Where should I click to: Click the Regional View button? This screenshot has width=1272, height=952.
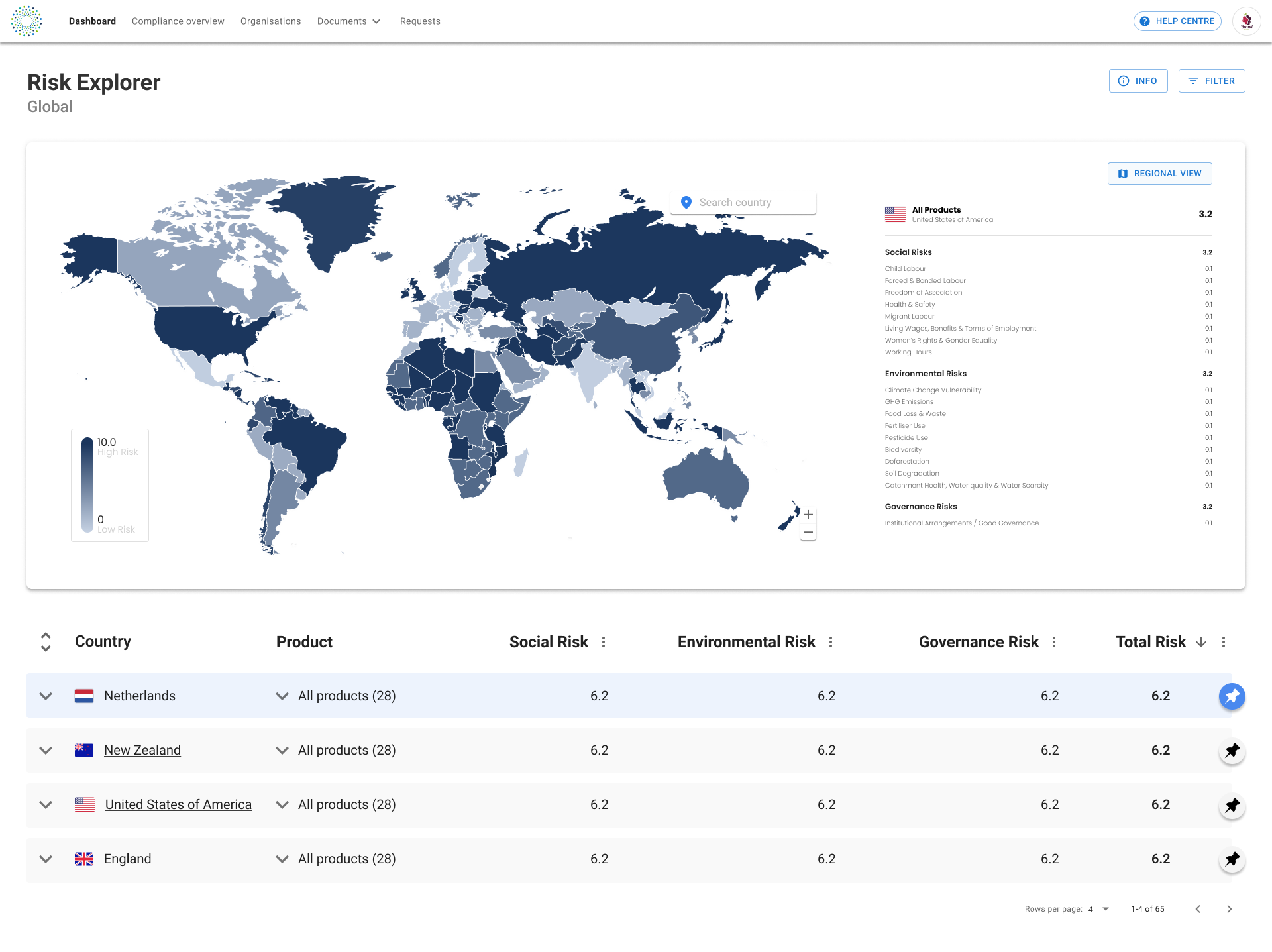(1159, 174)
